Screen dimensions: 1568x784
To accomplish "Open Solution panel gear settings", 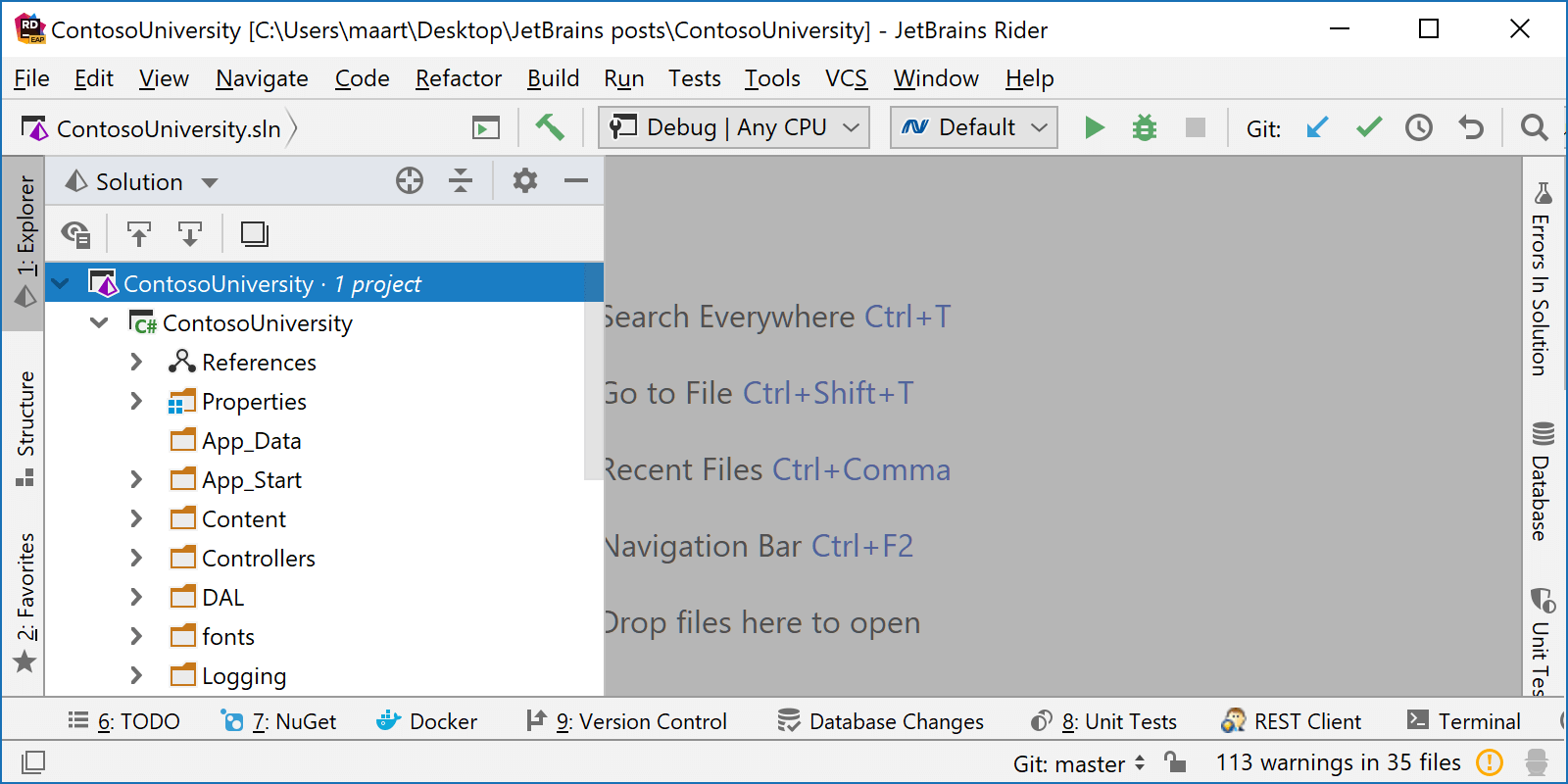I will [x=525, y=180].
